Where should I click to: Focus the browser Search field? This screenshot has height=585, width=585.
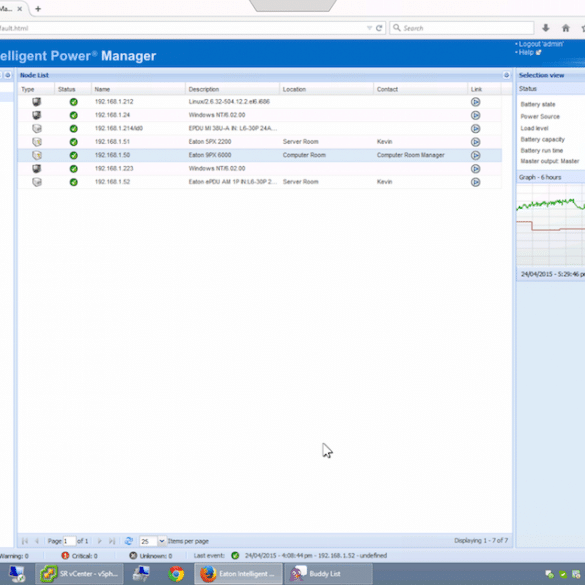point(462,28)
